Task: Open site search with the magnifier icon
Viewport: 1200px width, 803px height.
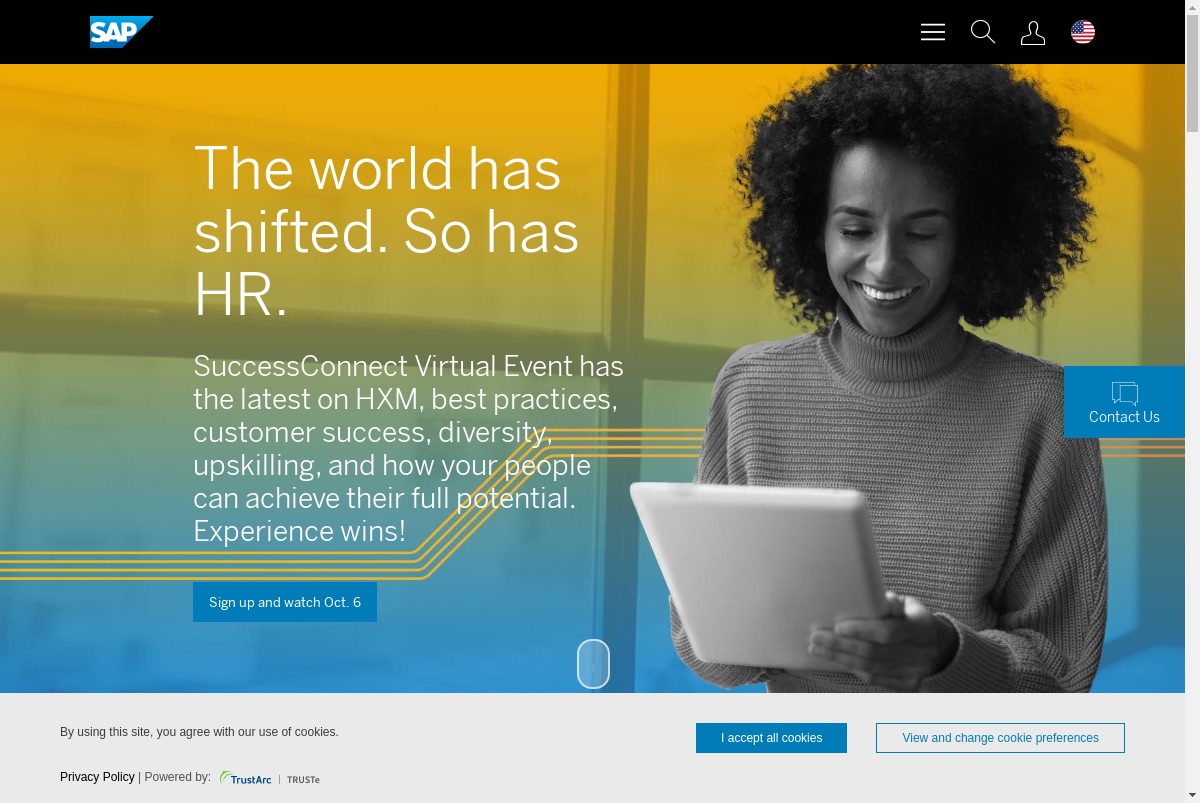Action: (x=983, y=32)
